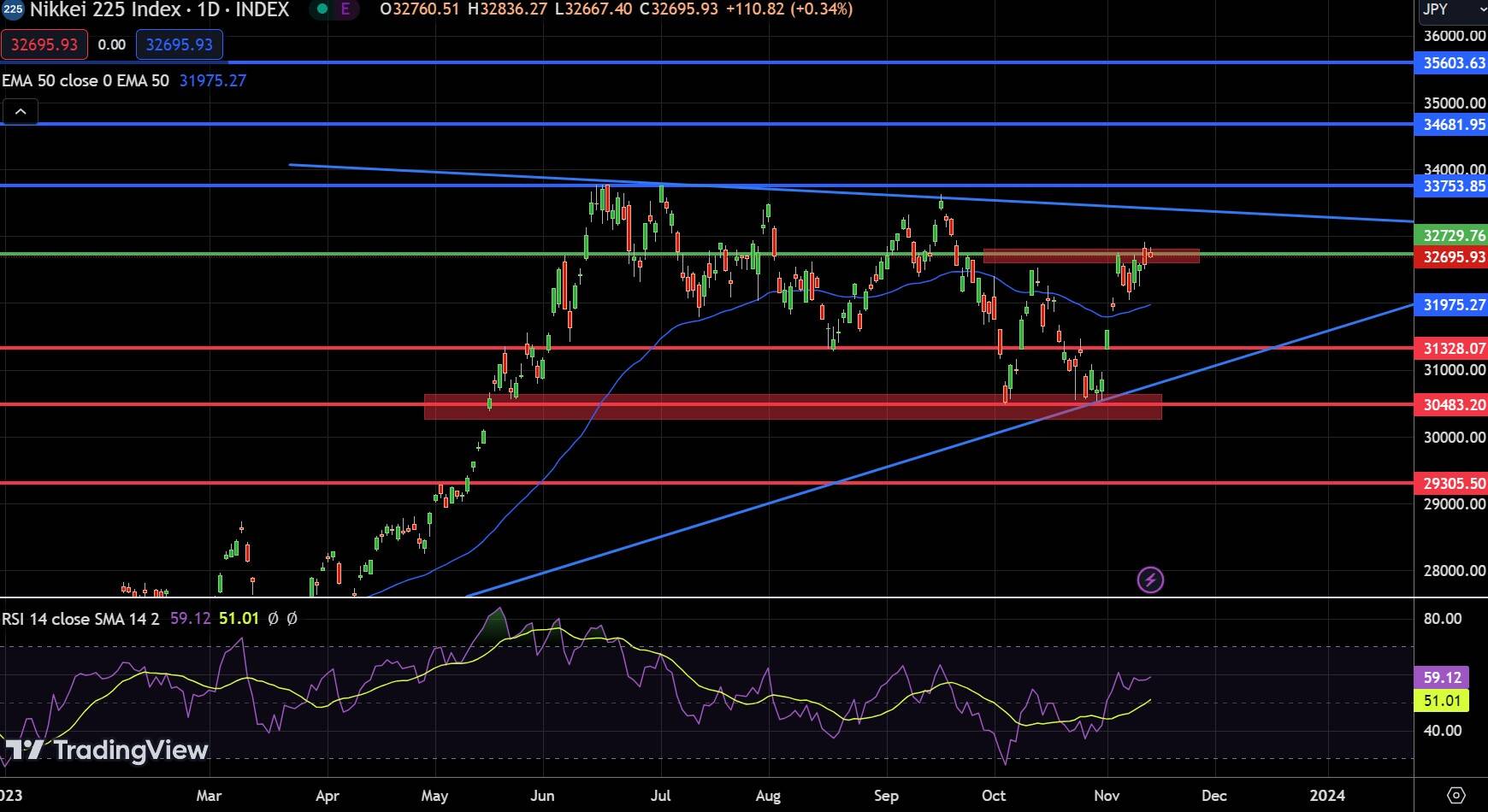Click the red current price label 32695.93 on axis
This screenshot has width=1488, height=812.
(x=1452, y=256)
